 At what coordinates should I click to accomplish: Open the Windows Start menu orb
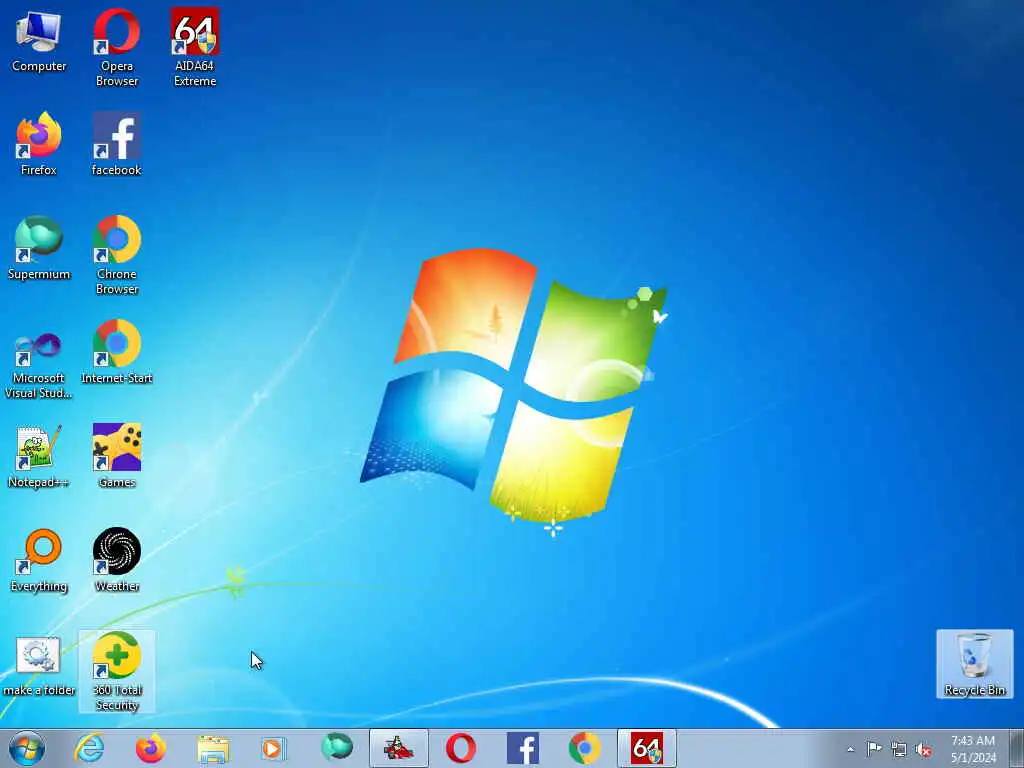click(27, 748)
